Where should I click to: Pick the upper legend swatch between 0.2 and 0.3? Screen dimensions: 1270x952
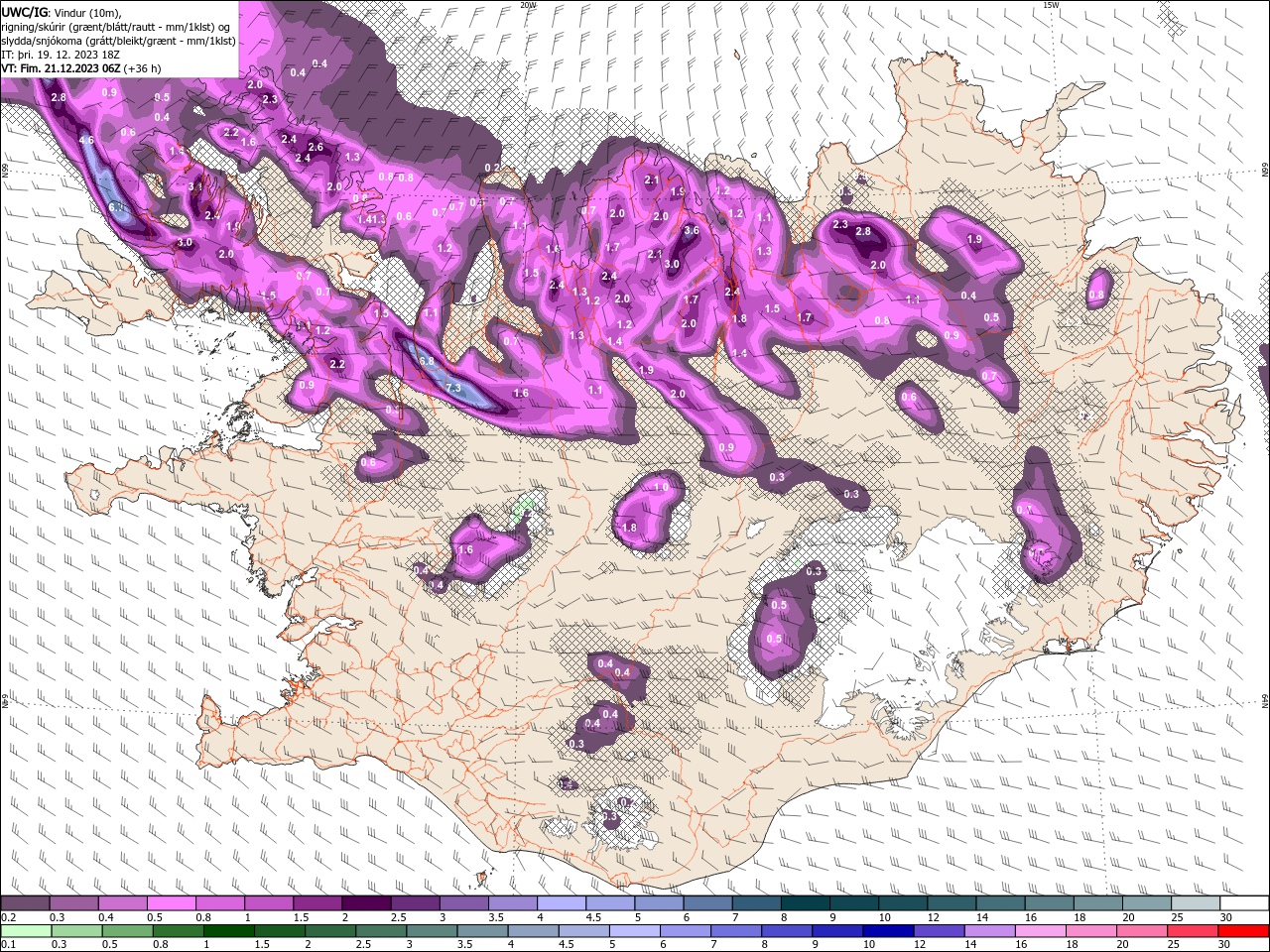click(x=25, y=903)
